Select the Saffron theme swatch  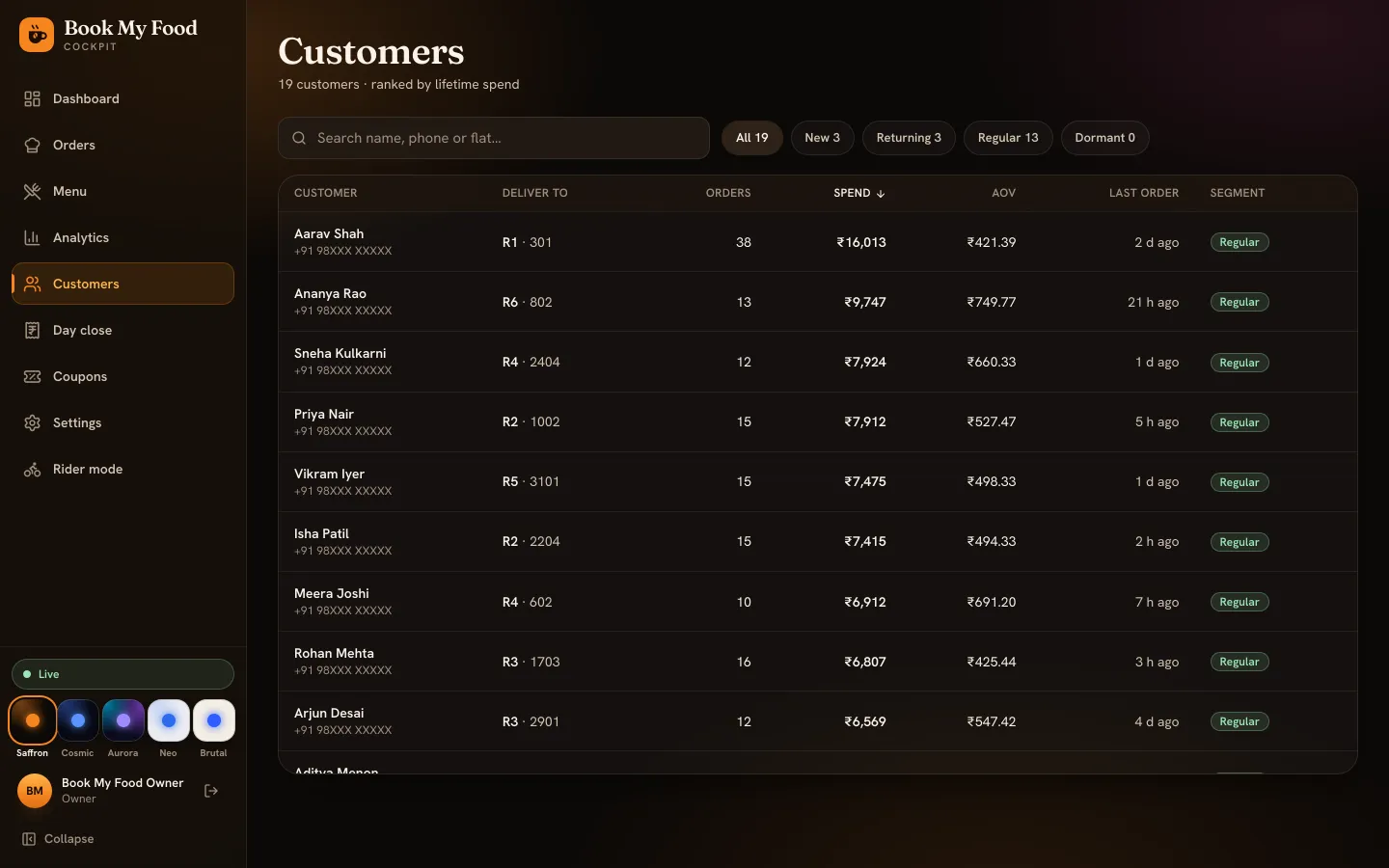point(33,720)
